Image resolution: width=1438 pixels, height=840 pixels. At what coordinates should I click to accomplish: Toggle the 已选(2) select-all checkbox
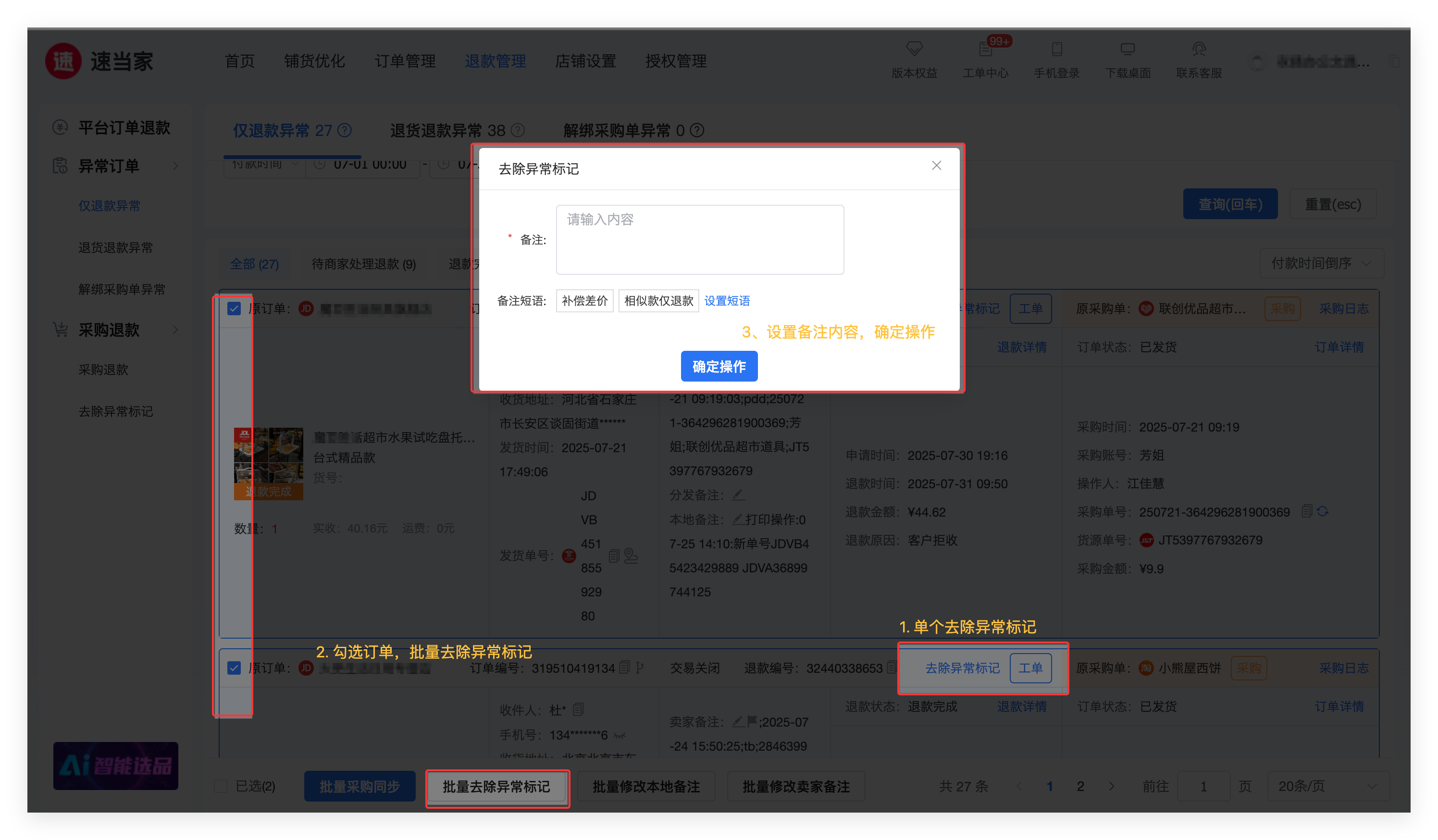tap(221, 786)
